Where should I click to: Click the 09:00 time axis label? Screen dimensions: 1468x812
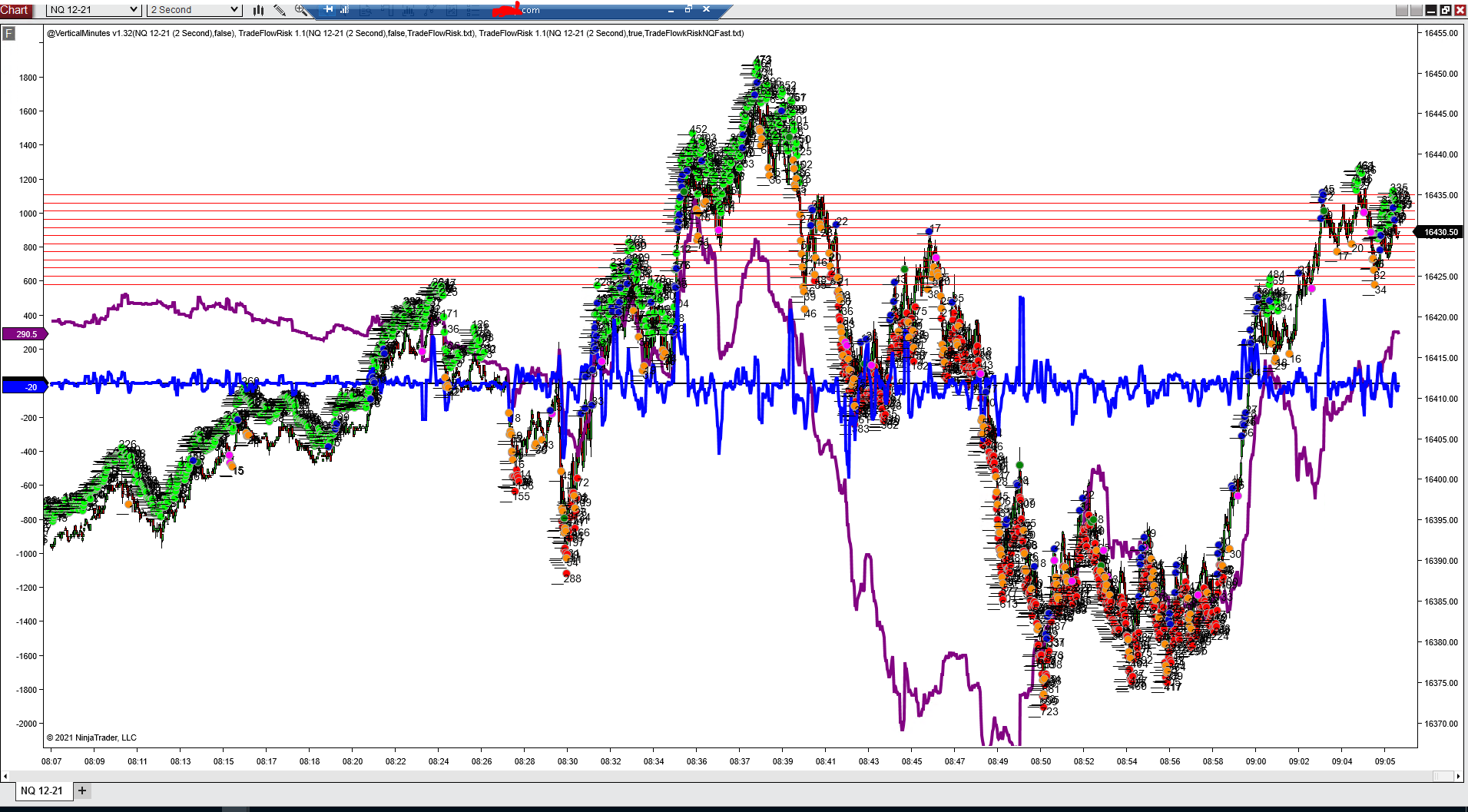pos(1256,761)
